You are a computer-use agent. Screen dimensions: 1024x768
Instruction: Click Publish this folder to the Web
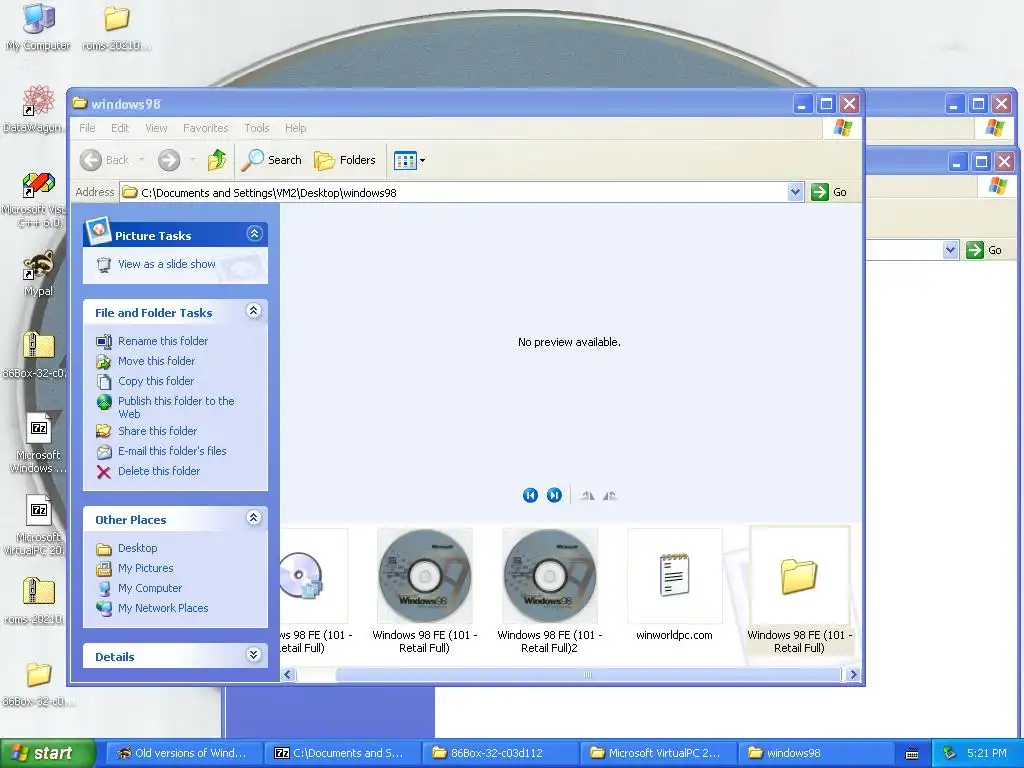click(x=176, y=408)
